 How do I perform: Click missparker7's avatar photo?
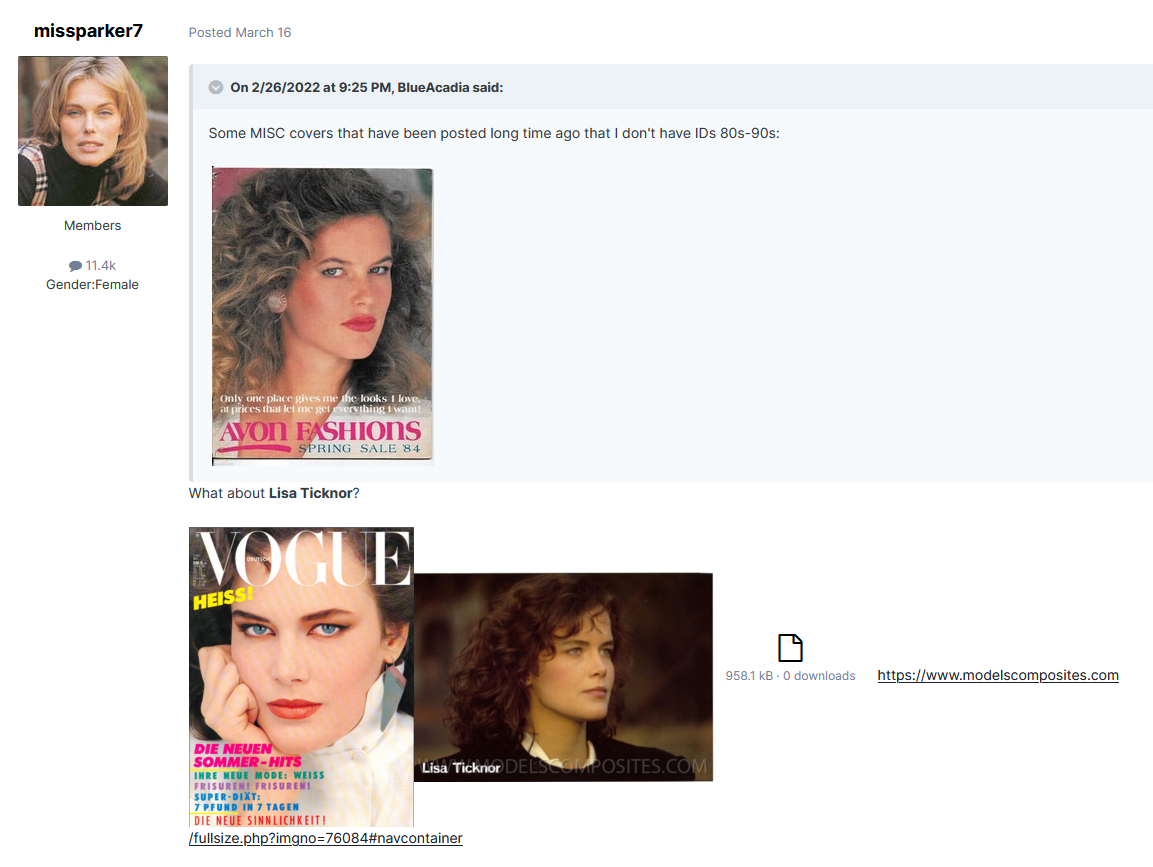(x=93, y=131)
